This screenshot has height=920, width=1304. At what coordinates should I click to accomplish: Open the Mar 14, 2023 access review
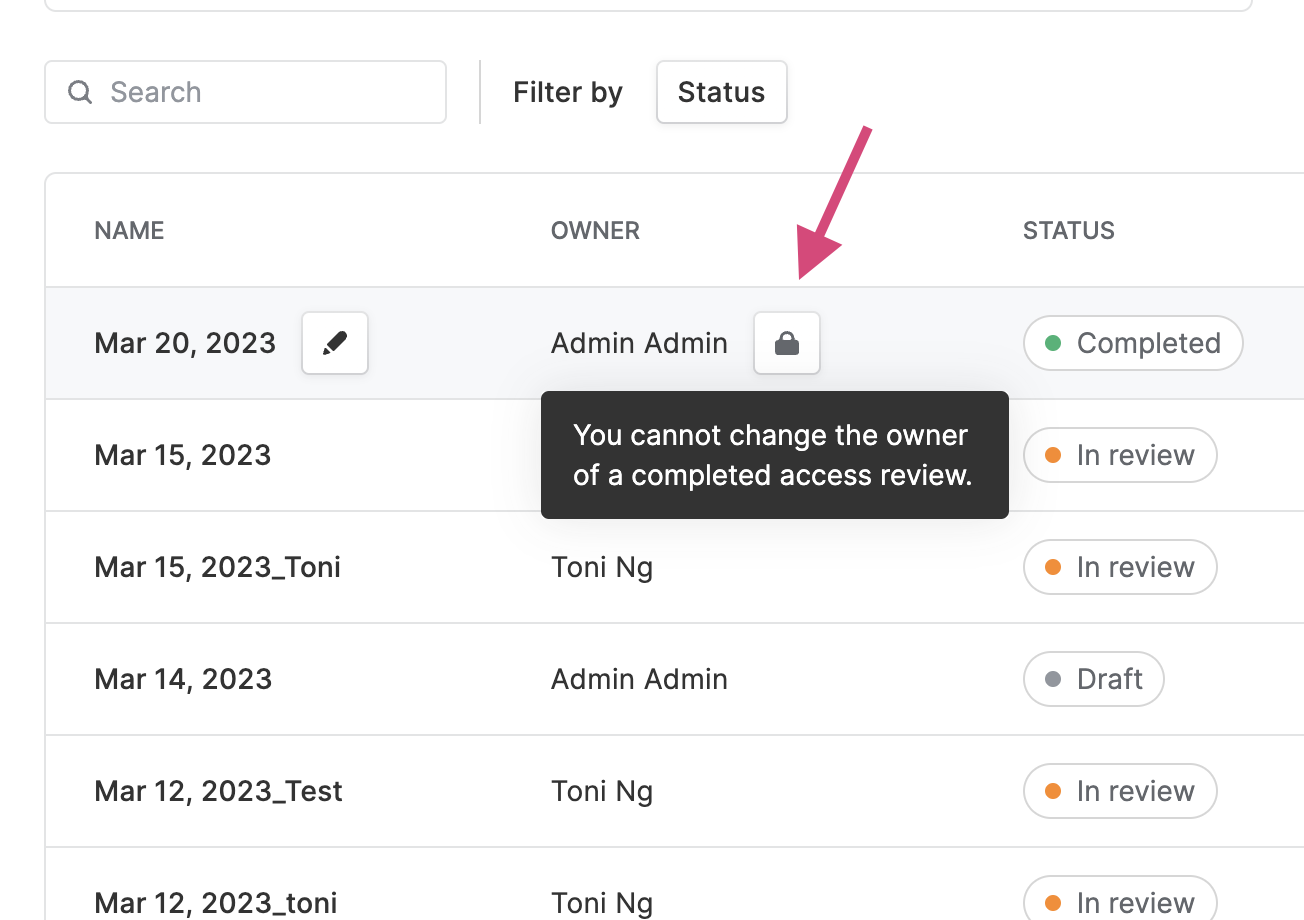(x=183, y=679)
